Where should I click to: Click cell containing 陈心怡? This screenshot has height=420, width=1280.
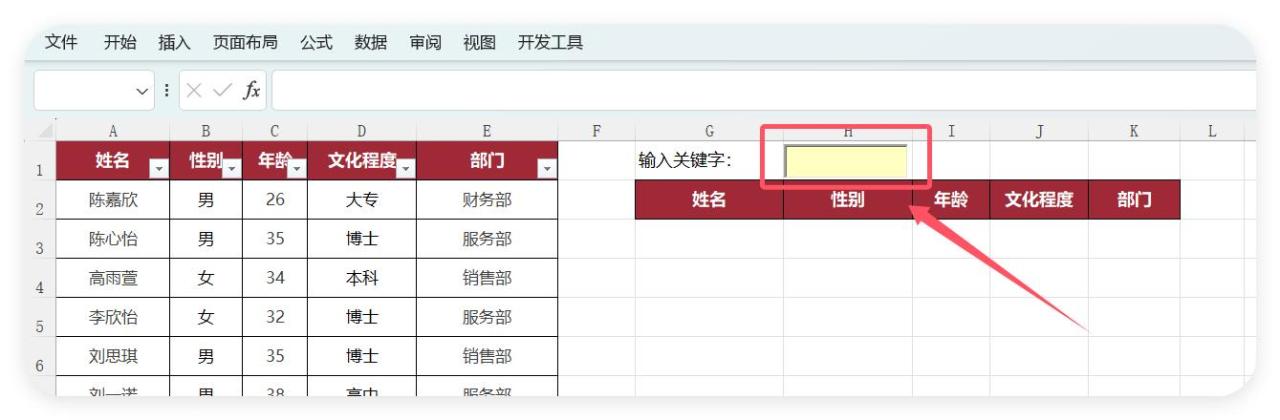[113, 239]
